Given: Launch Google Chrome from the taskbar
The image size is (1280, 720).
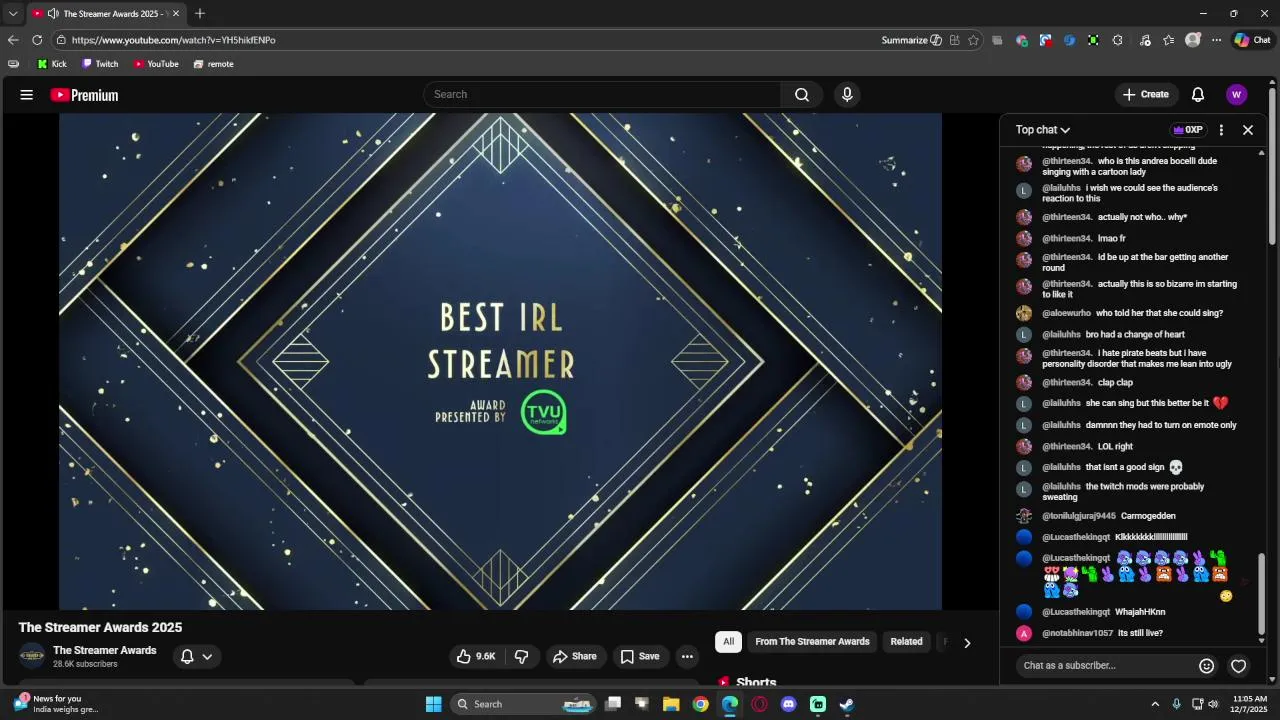Looking at the screenshot, I should [x=701, y=704].
